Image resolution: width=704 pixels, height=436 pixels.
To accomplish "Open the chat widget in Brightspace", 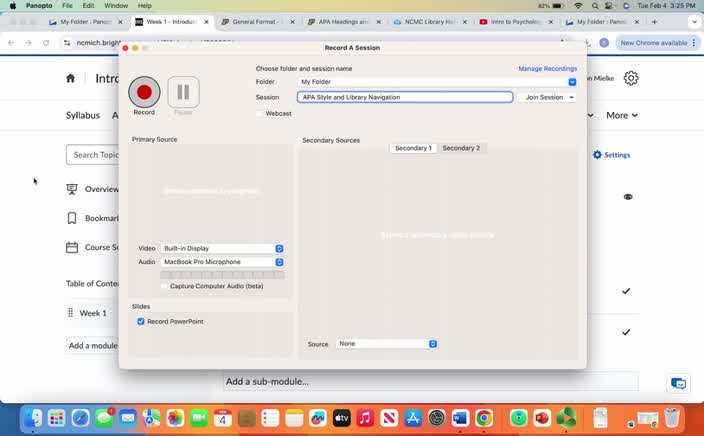I will point(678,383).
